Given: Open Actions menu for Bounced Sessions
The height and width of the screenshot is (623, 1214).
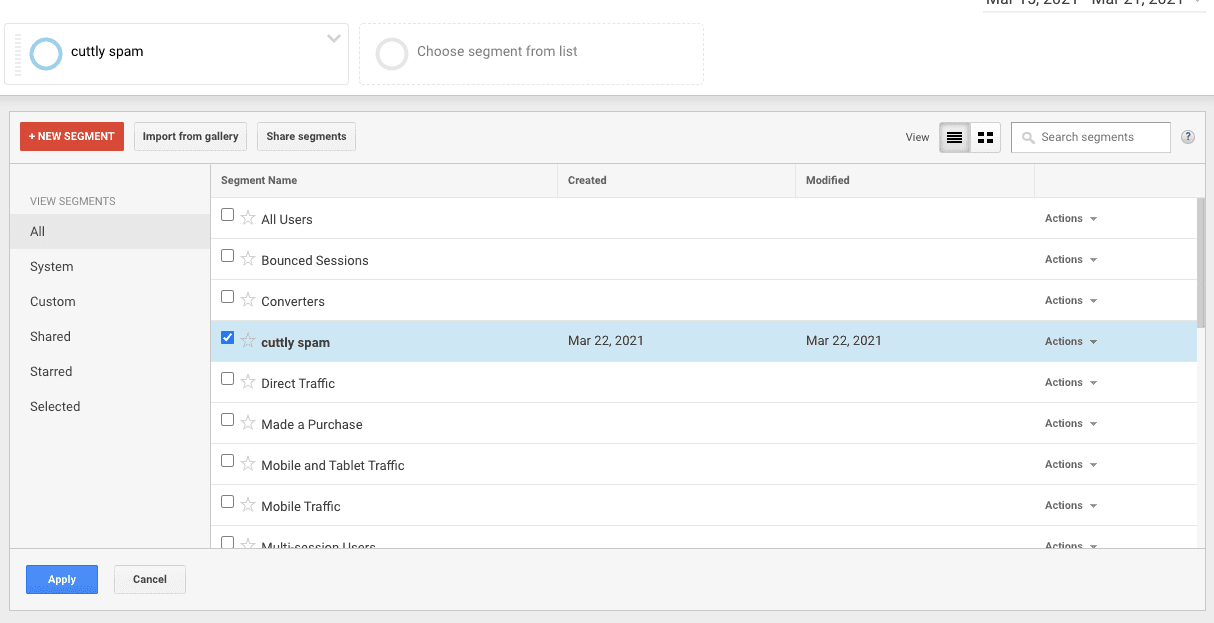Looking at the screenshot, I should pos(1071,259).
